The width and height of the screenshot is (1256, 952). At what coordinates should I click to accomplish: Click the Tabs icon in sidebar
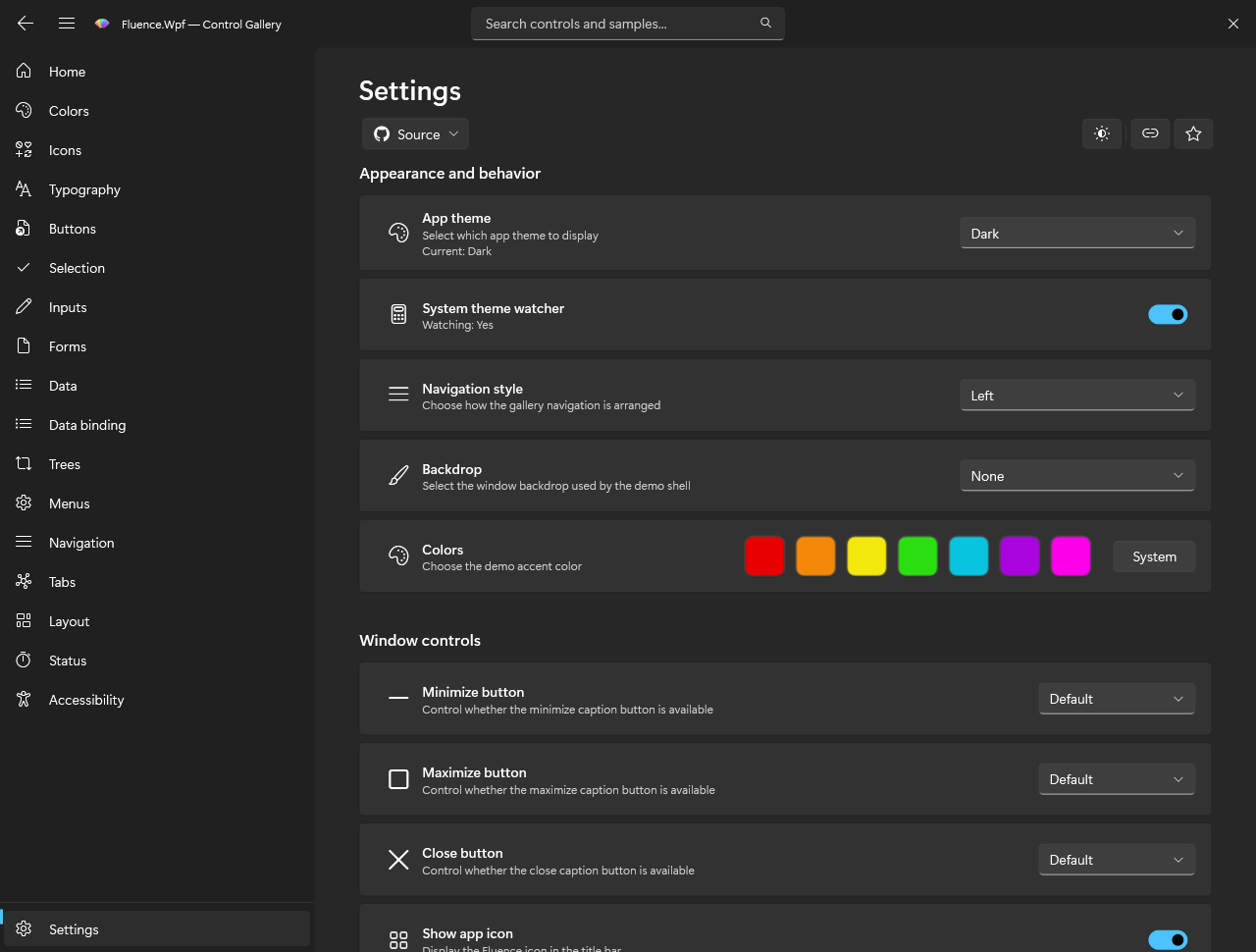(x=24, y=582)
